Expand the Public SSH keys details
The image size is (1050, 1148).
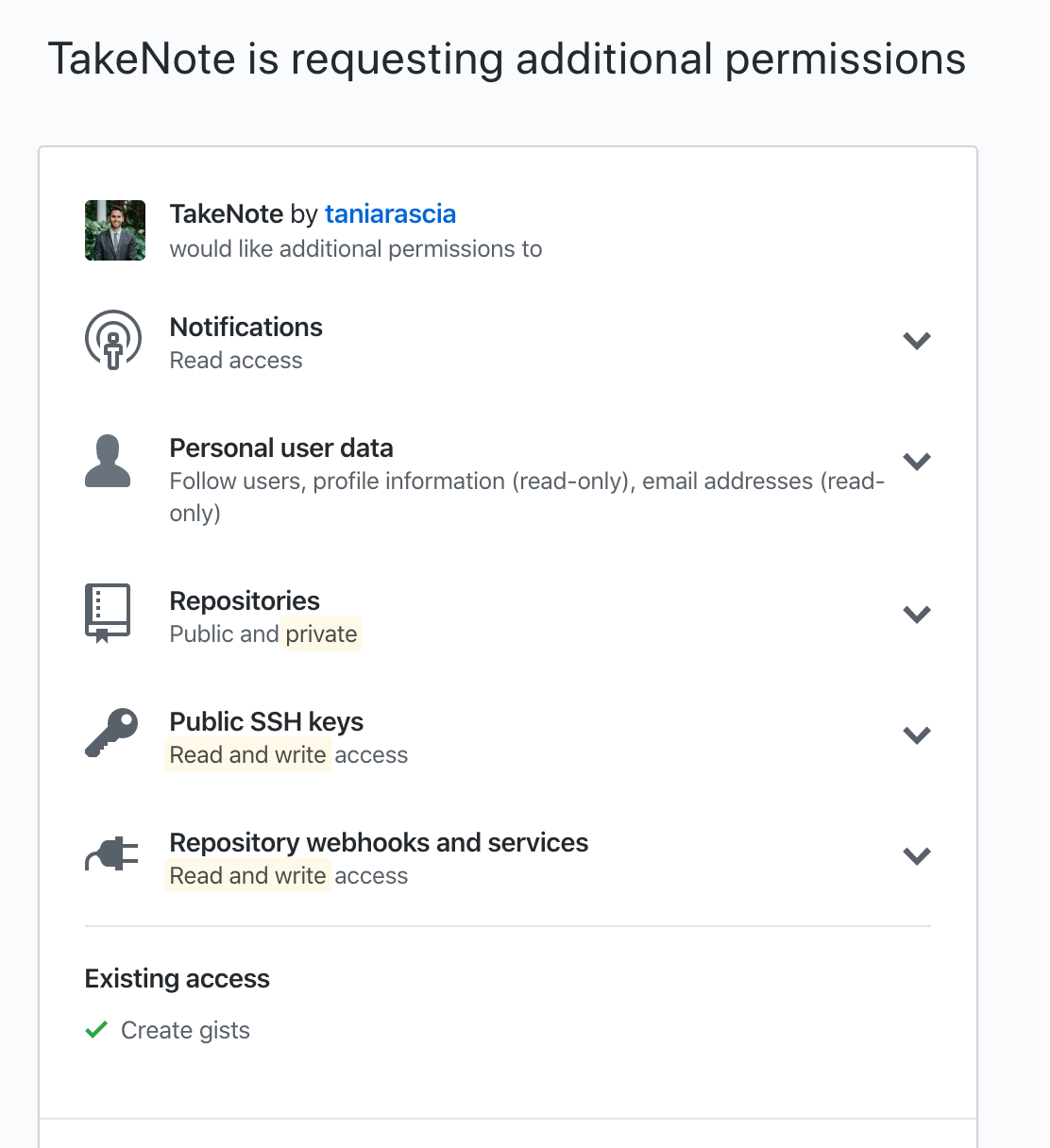917,735
